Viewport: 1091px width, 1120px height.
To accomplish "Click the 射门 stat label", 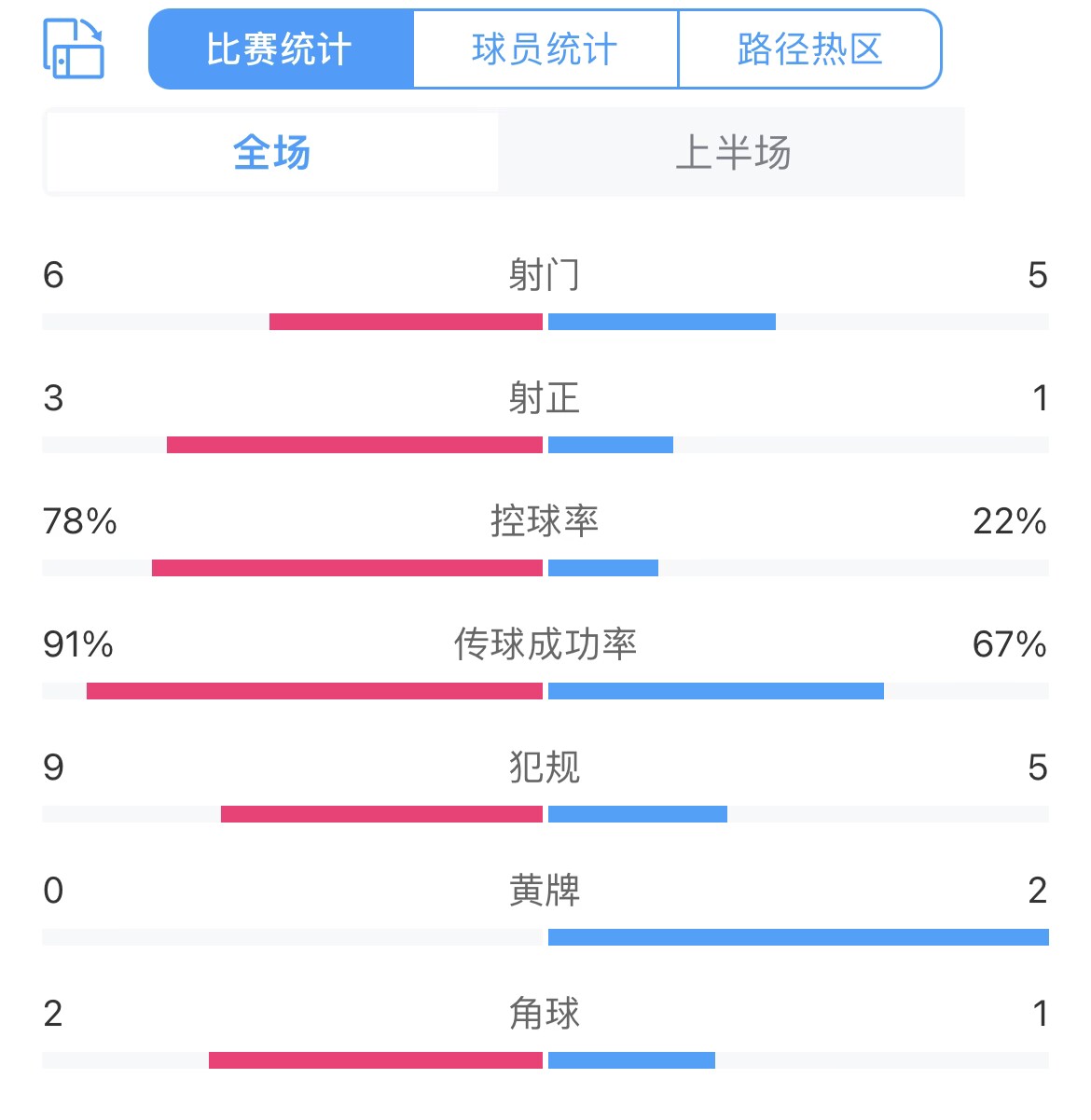I will click(545, 275).
